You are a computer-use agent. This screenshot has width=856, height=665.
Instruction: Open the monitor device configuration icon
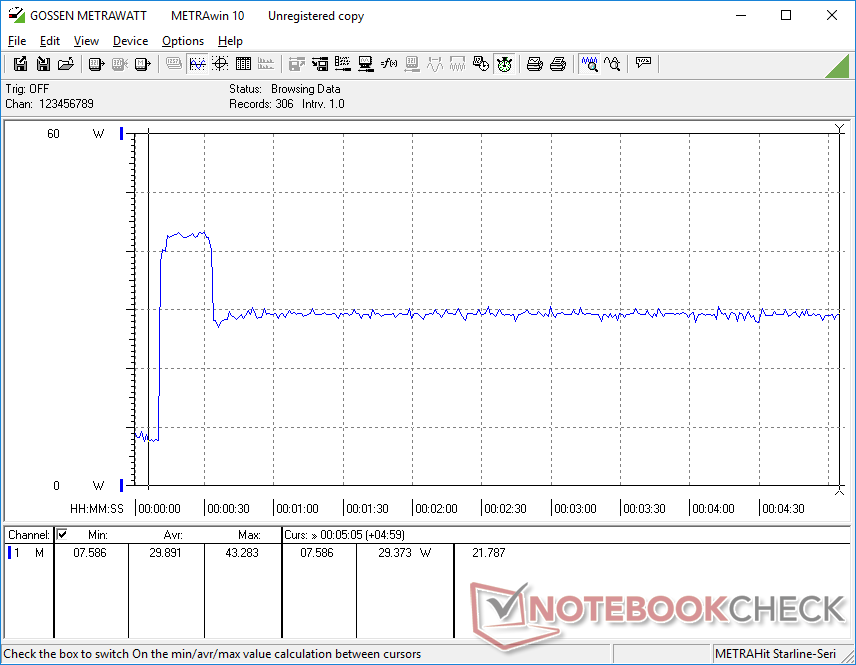point(366,64)
